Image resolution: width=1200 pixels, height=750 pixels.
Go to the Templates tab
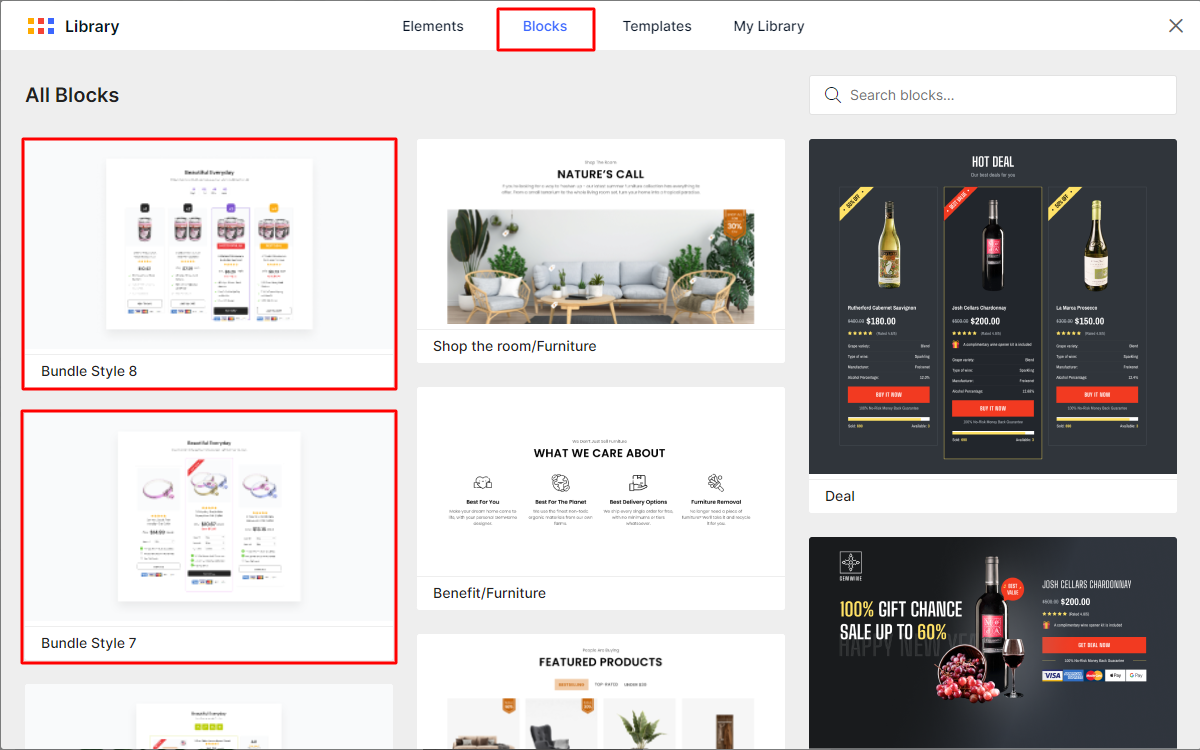point(657,26)
